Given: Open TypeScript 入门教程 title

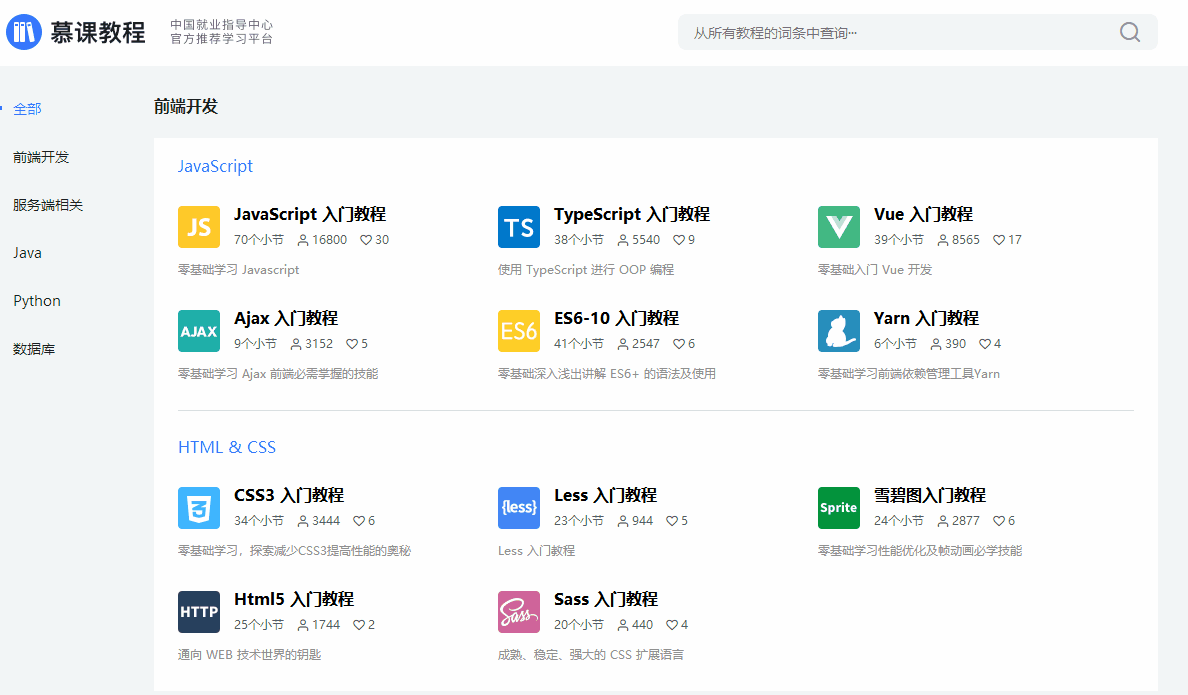Looking at the screenshot, I should [x=632, y=214].
